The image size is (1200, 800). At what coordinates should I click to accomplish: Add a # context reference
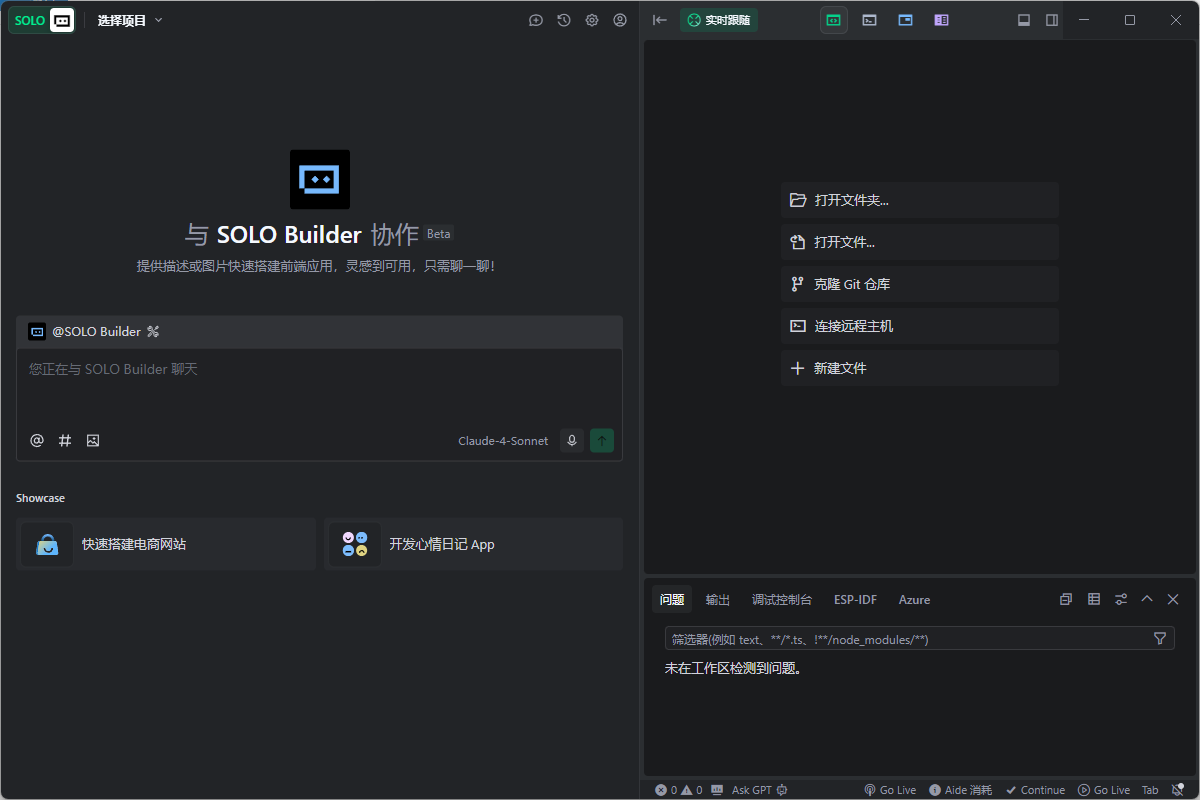tap(65, 440)
